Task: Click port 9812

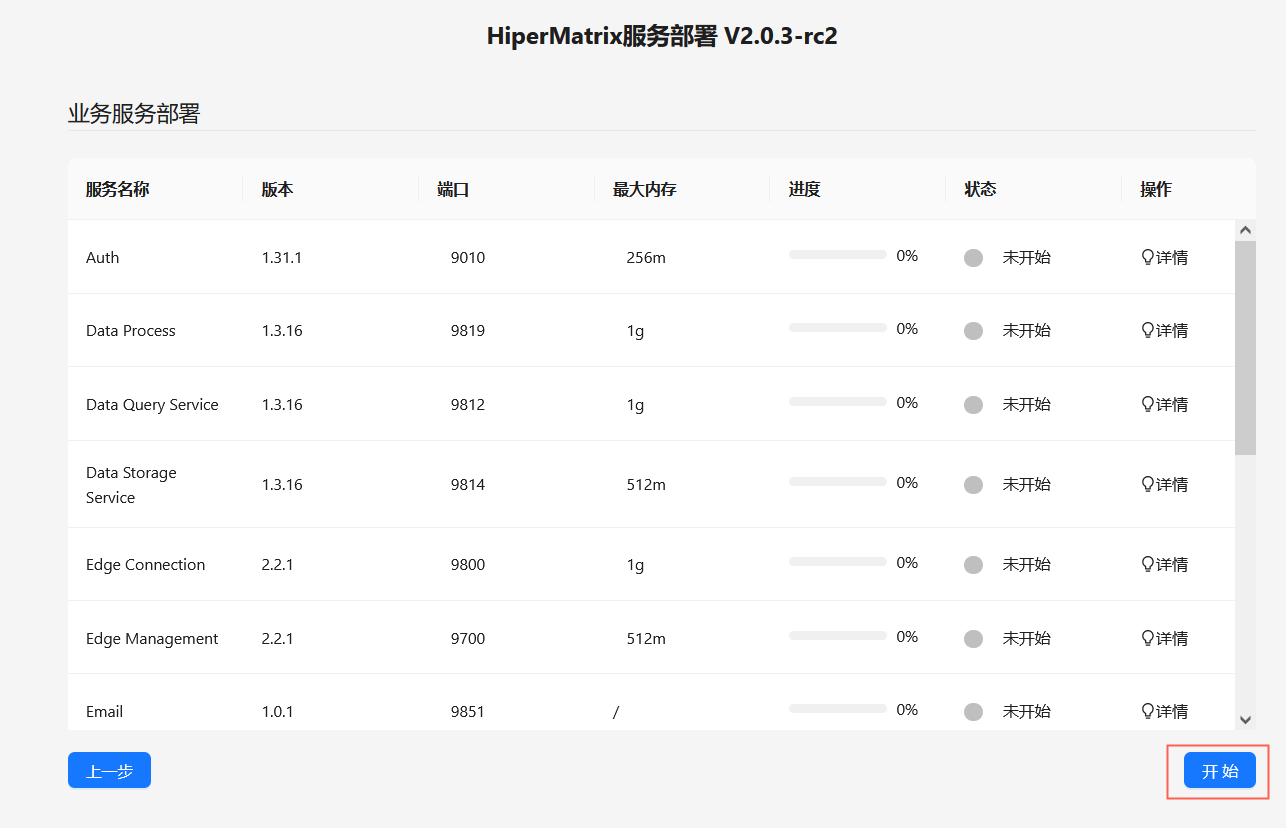Action: [468, 404]
